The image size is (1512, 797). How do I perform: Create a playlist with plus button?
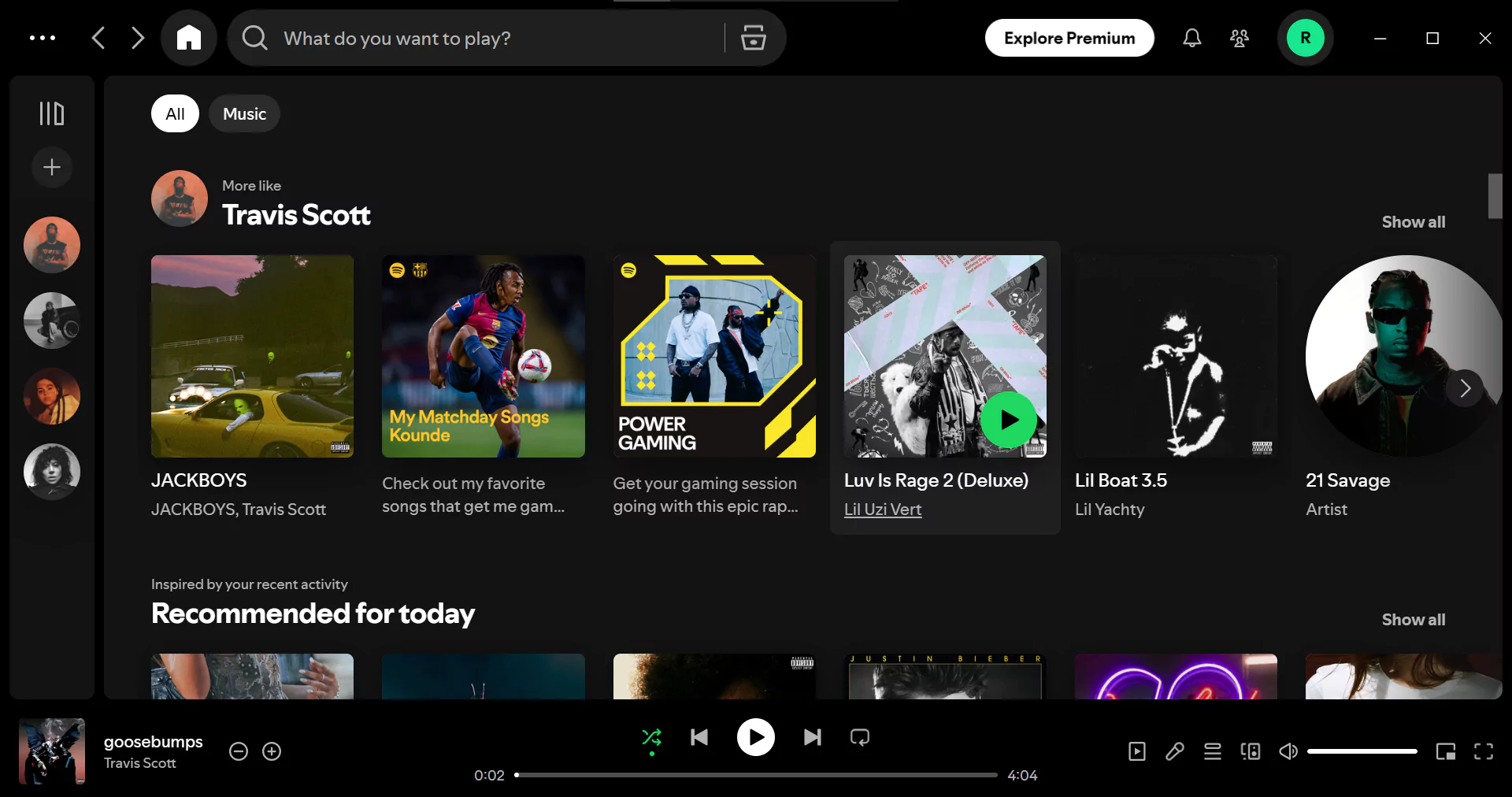[x=52, y=167]
